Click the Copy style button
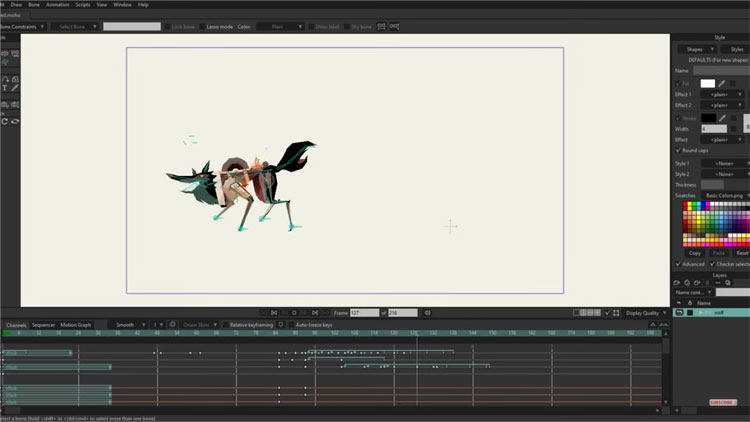 695,253
